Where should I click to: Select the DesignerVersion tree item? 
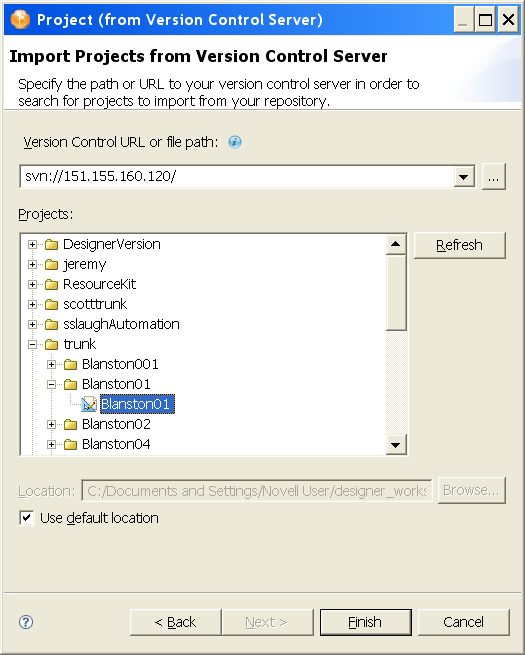click(x=112, y=244)
